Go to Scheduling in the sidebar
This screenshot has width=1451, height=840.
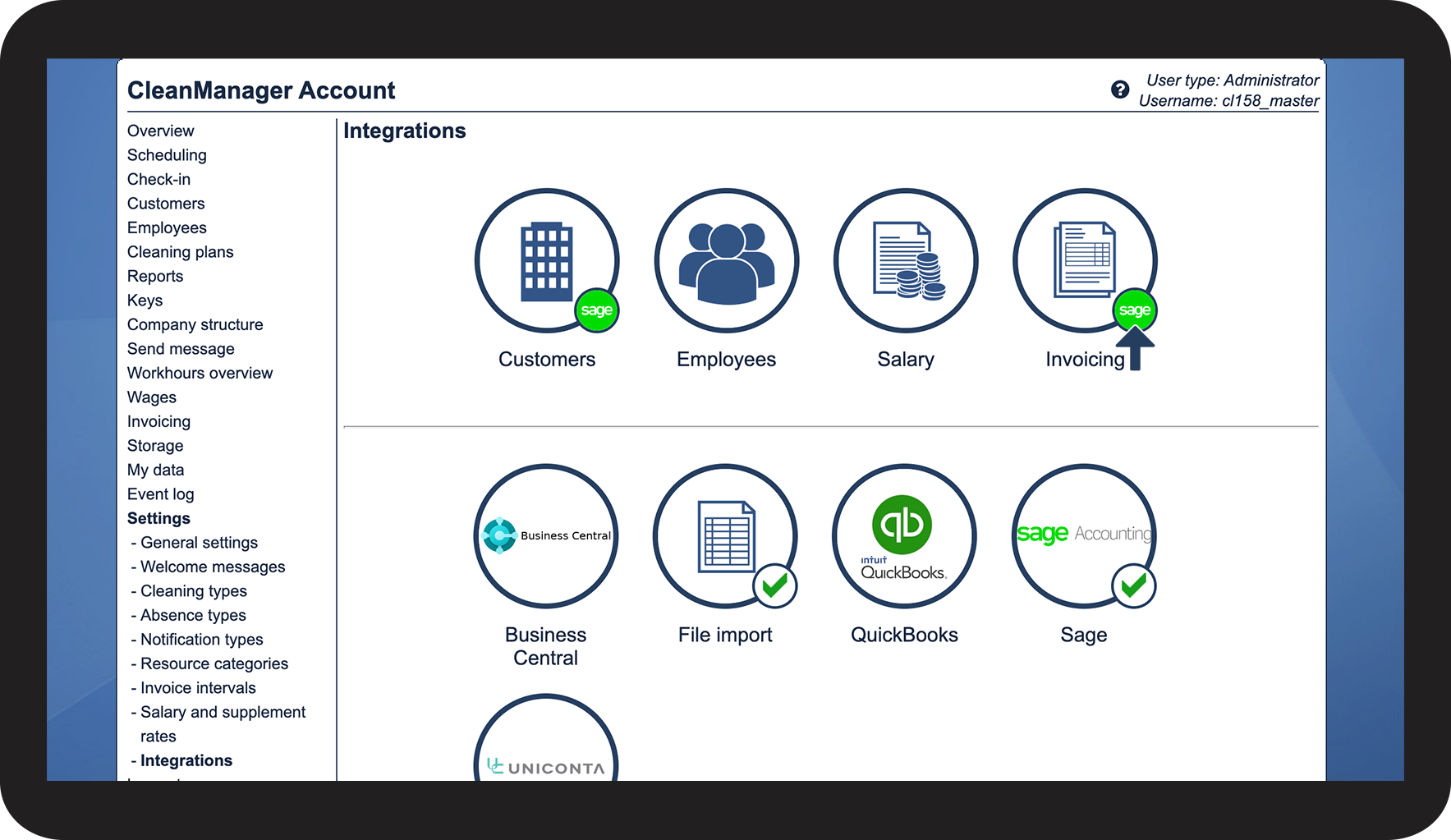[167, 155]
